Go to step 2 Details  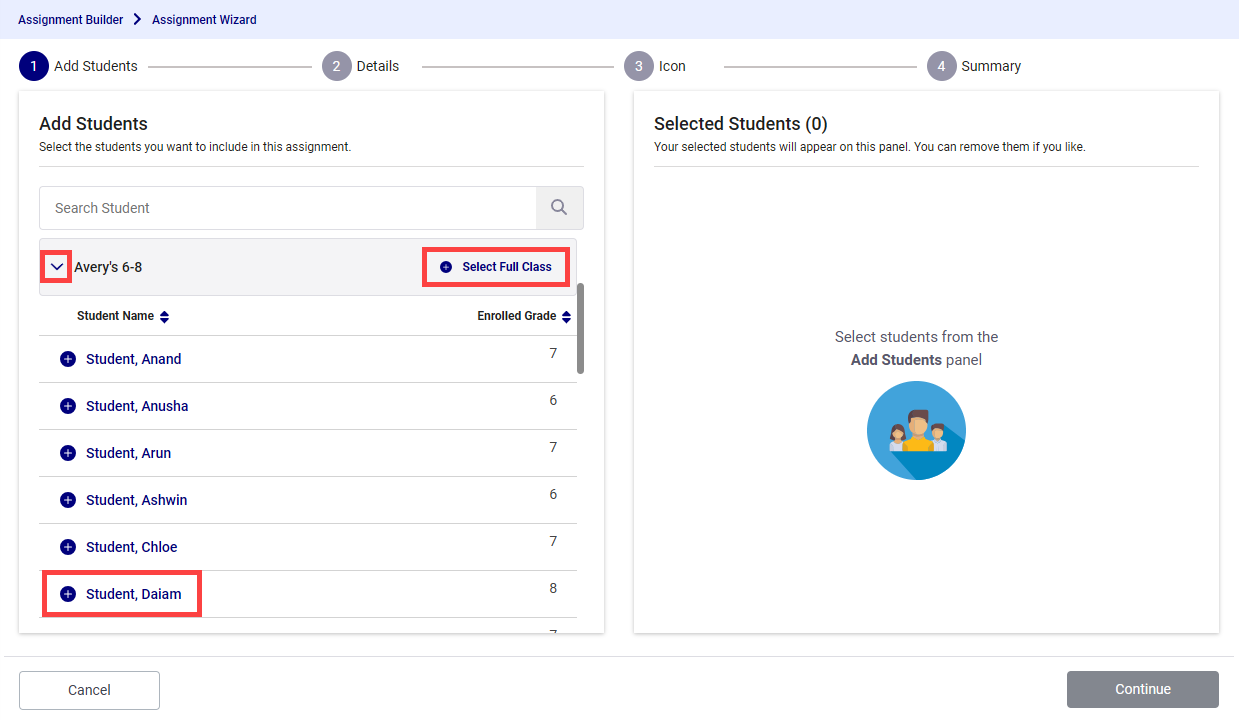click(x=361, y=66)
